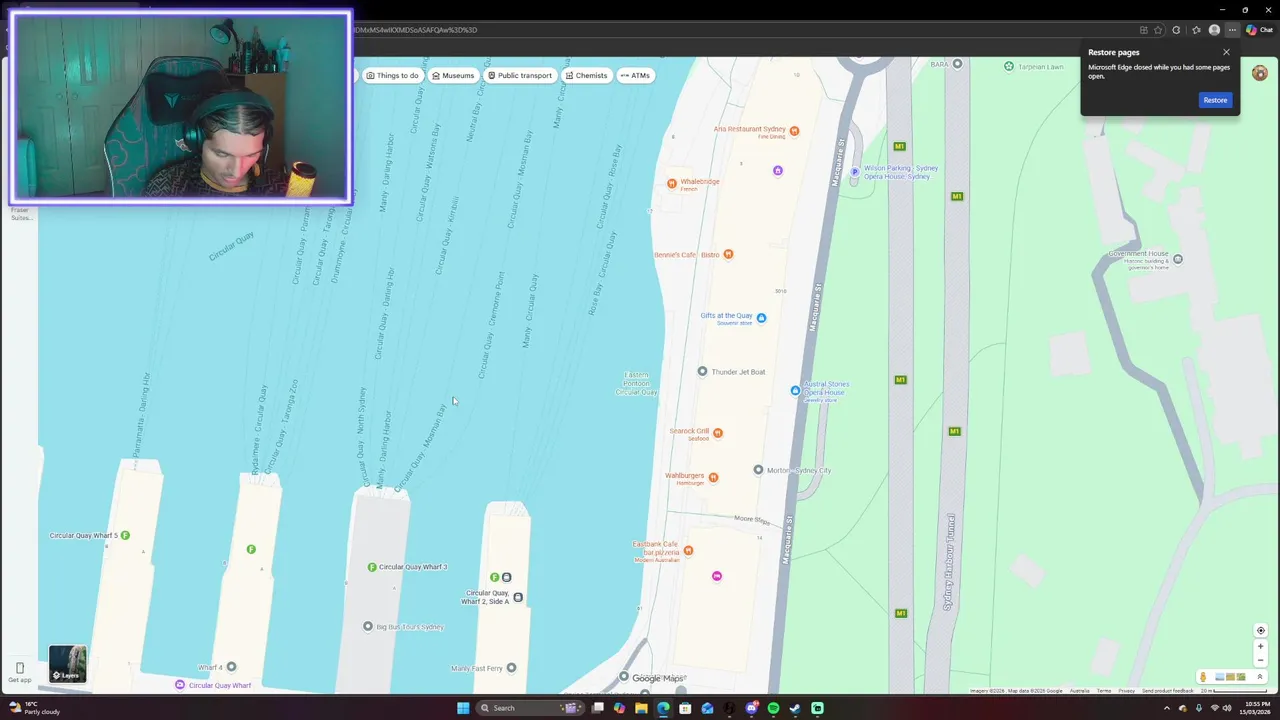This screenshot has width=1280, height=720.
Task: Filter map by Public transport
Action: tap(519, 75)
